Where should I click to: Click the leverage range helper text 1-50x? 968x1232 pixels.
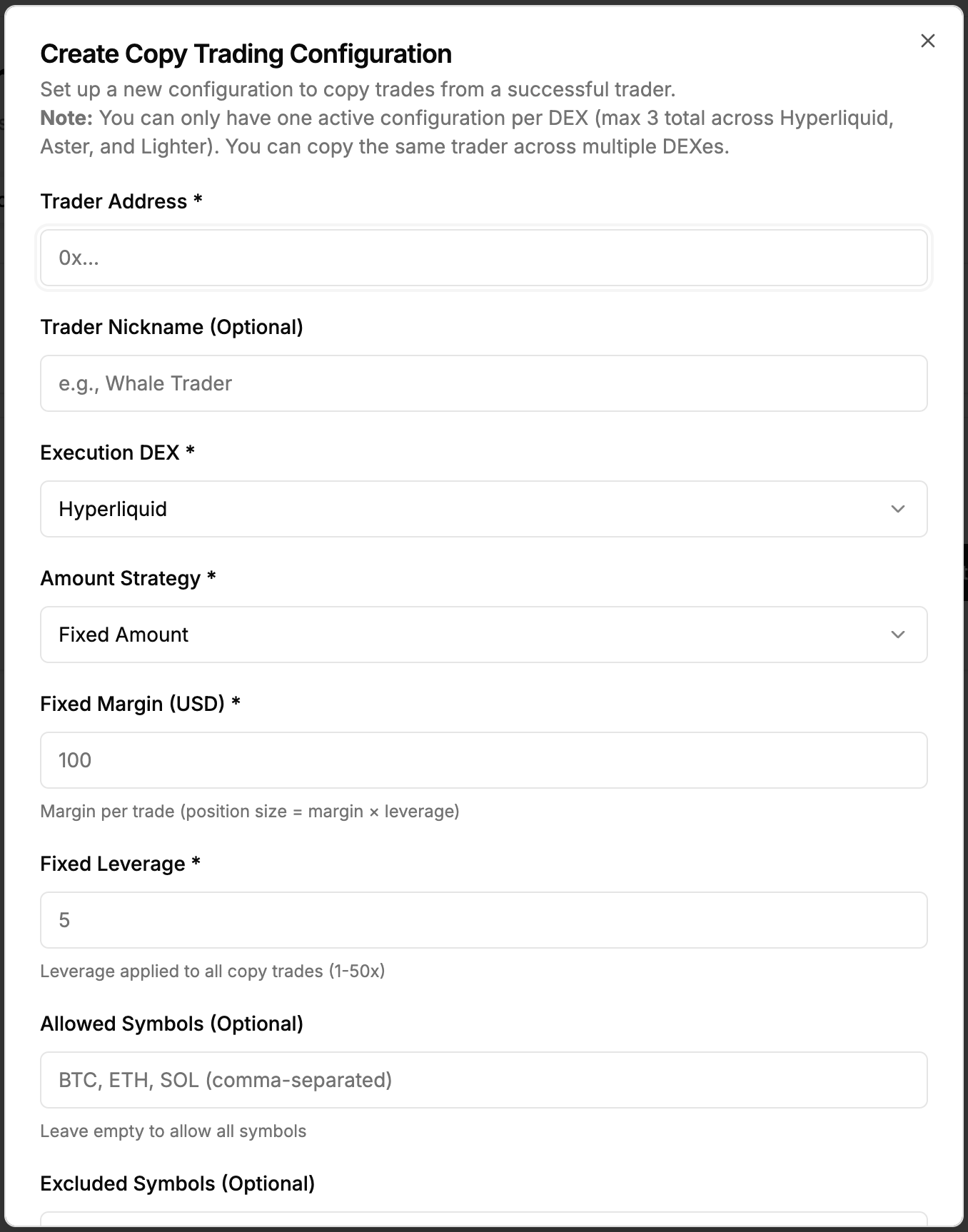tap(213, 971)
